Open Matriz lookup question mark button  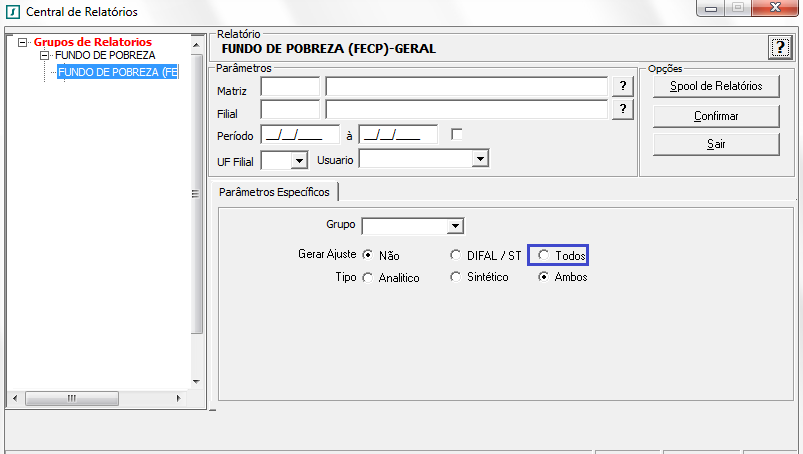[x=623, y=86]
